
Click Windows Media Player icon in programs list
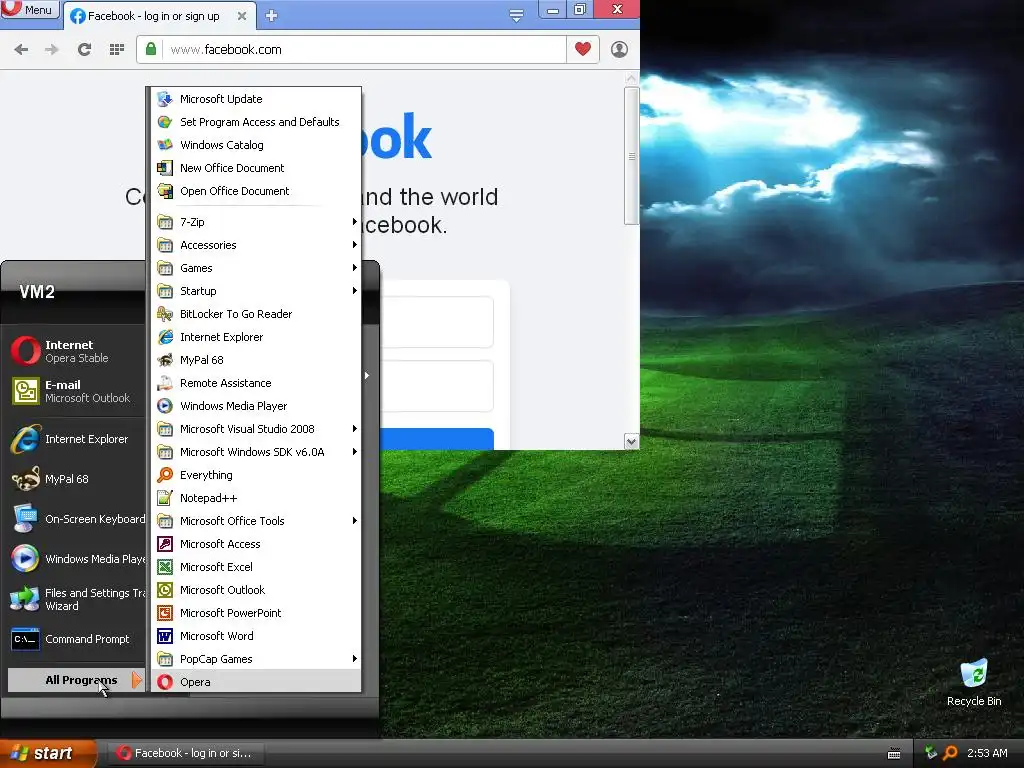coord(165,406)
